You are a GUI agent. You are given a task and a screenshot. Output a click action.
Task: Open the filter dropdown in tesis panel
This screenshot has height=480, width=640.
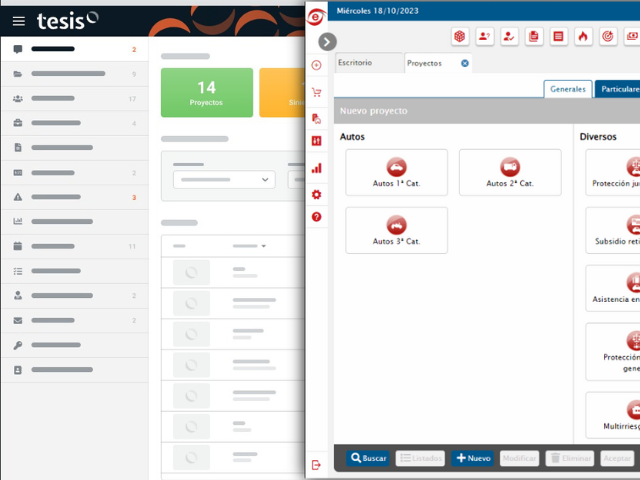click(x=224, y=179)
